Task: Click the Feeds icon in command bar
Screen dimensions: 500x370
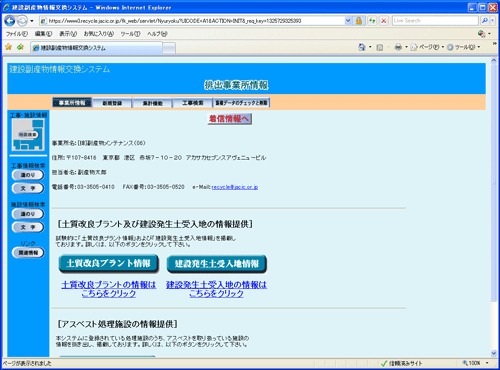Action: click(x=380, y=47)
